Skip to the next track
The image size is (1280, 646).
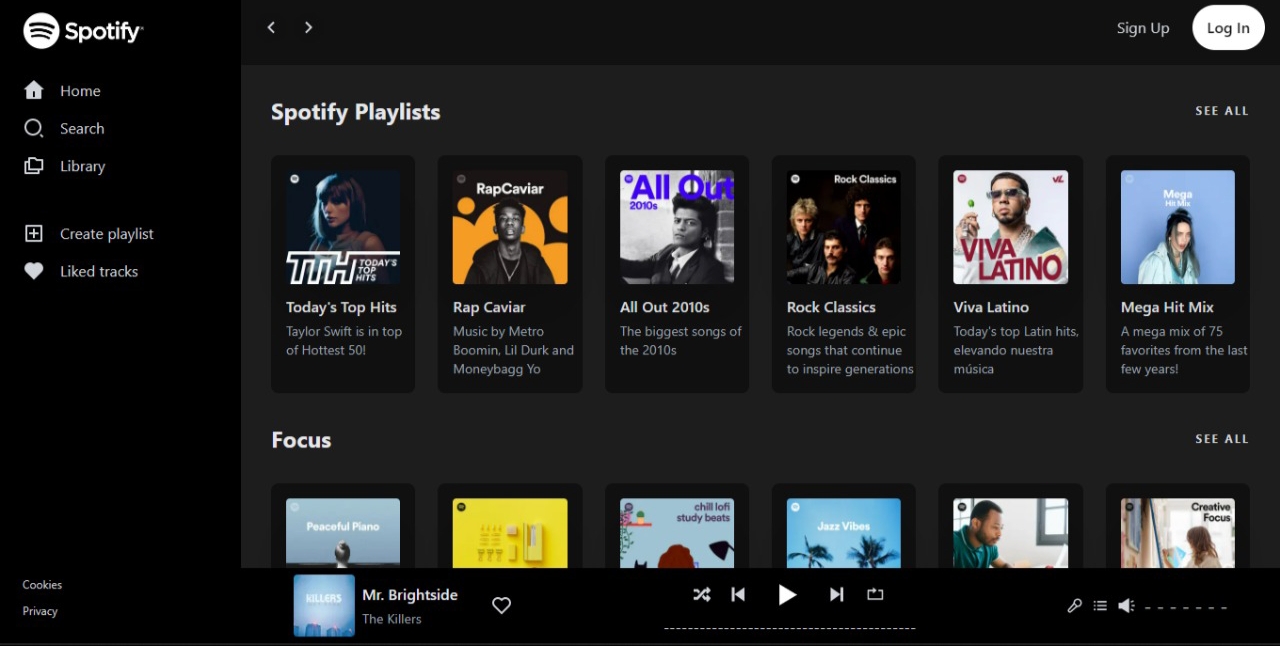pyautogui.click(x=836, y=594)
